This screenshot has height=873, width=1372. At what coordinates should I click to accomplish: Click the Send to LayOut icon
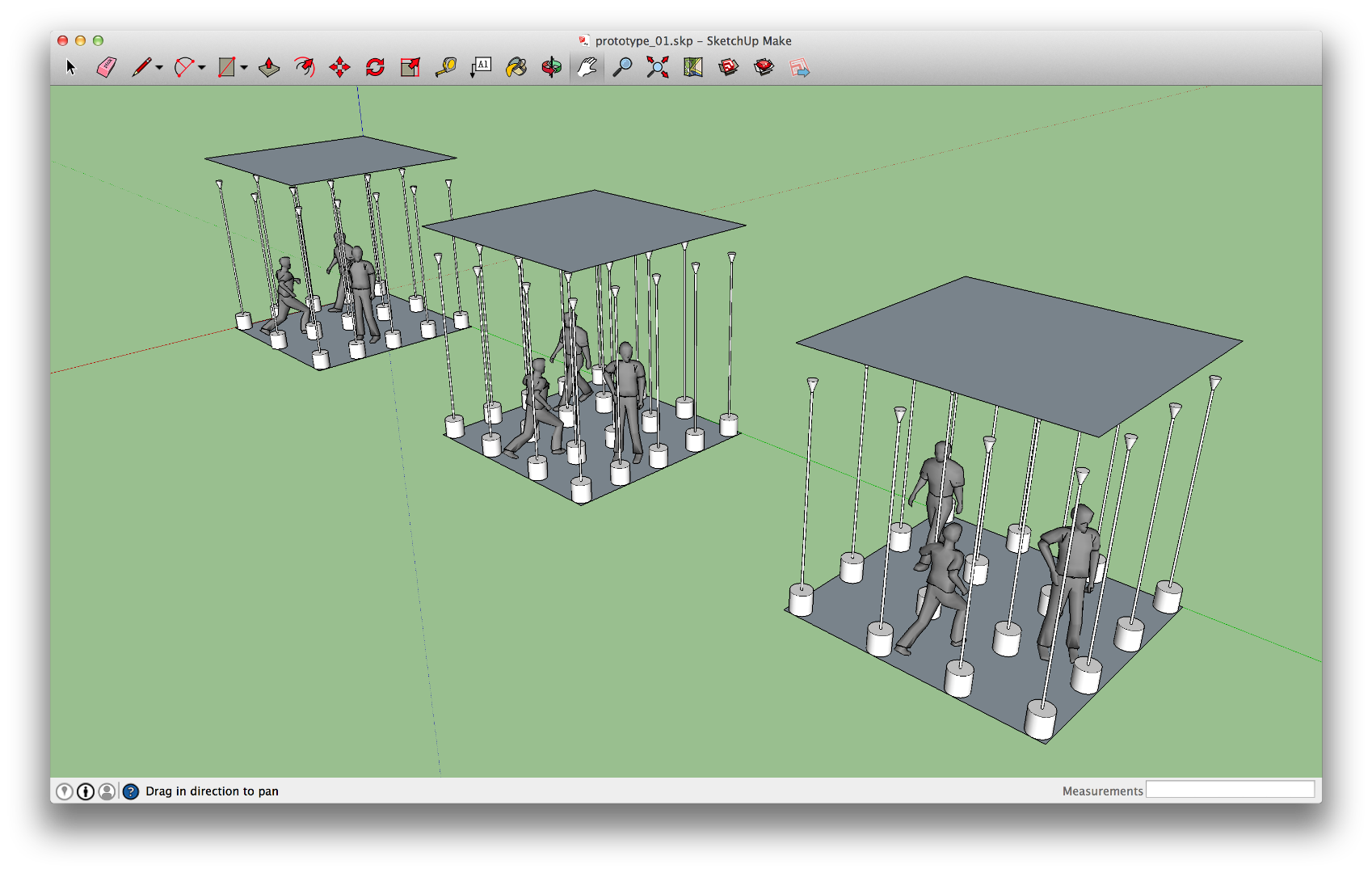[x=799, y=67]
